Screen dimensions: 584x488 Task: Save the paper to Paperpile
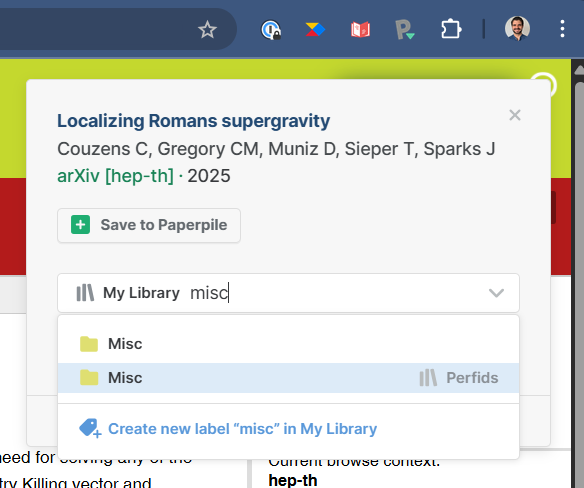(149, 225)
